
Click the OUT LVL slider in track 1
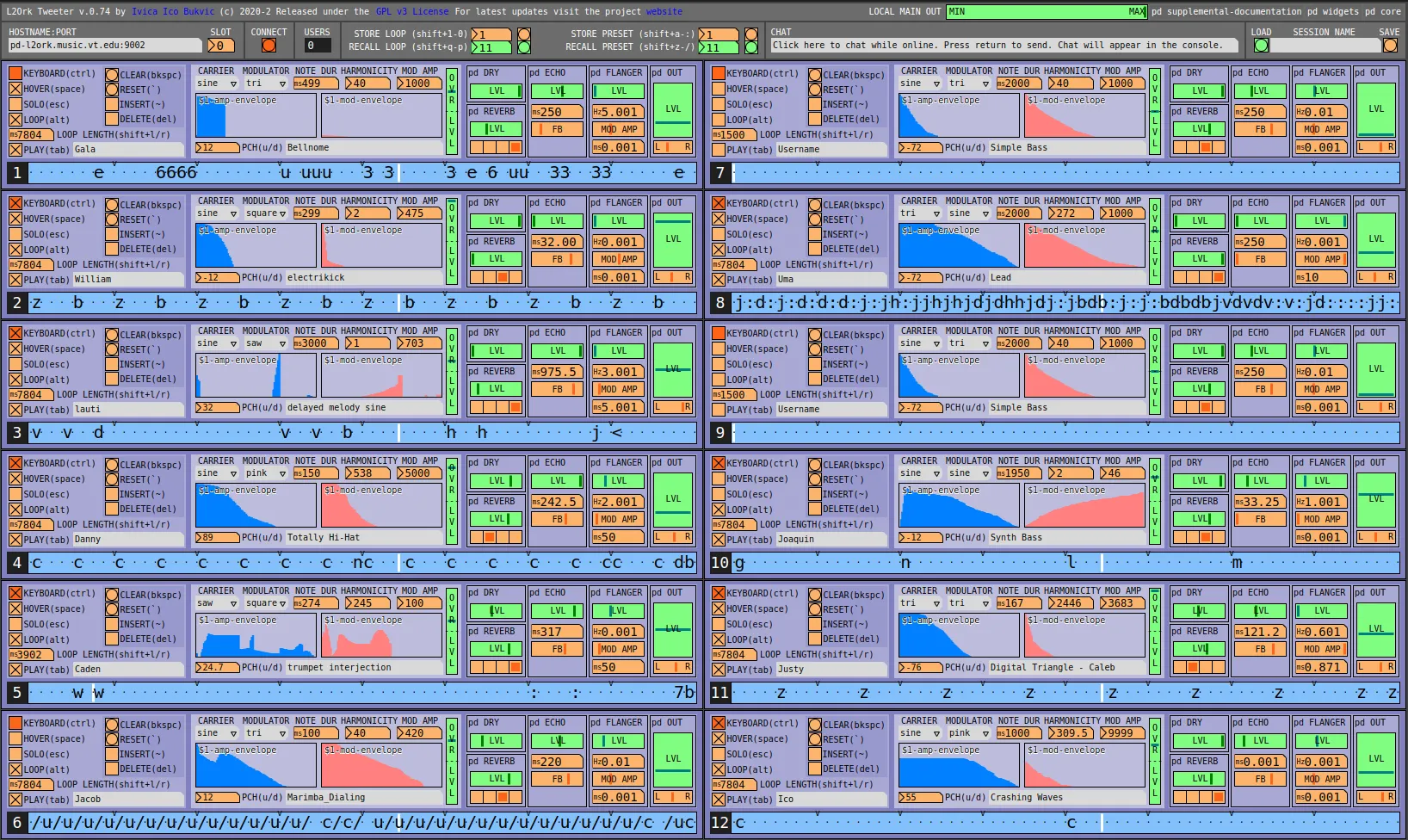[x=673, y=109]
